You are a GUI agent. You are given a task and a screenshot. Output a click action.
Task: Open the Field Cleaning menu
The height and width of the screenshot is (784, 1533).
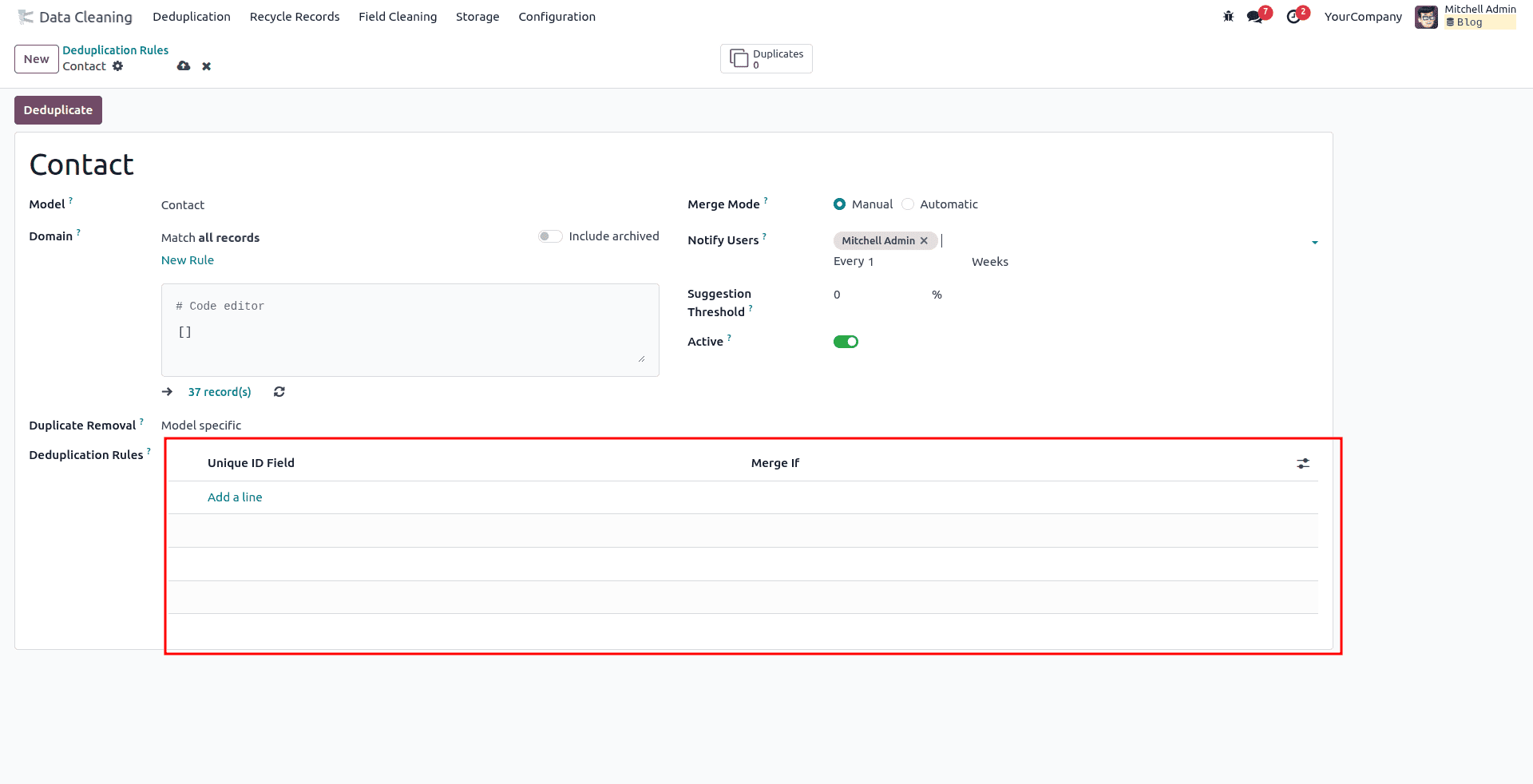click(x=398, y=16)
